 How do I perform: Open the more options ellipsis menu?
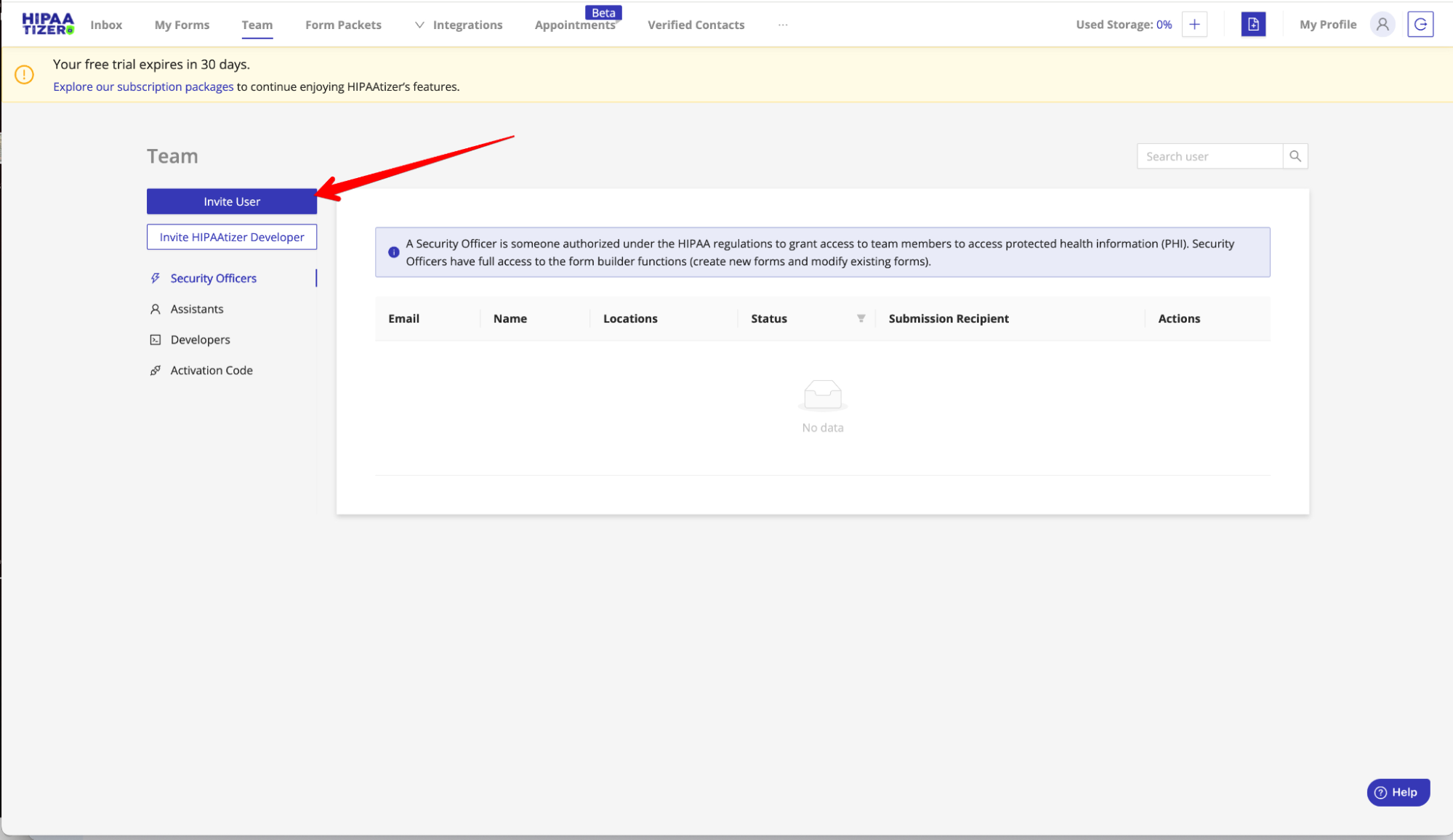point(782,25)
